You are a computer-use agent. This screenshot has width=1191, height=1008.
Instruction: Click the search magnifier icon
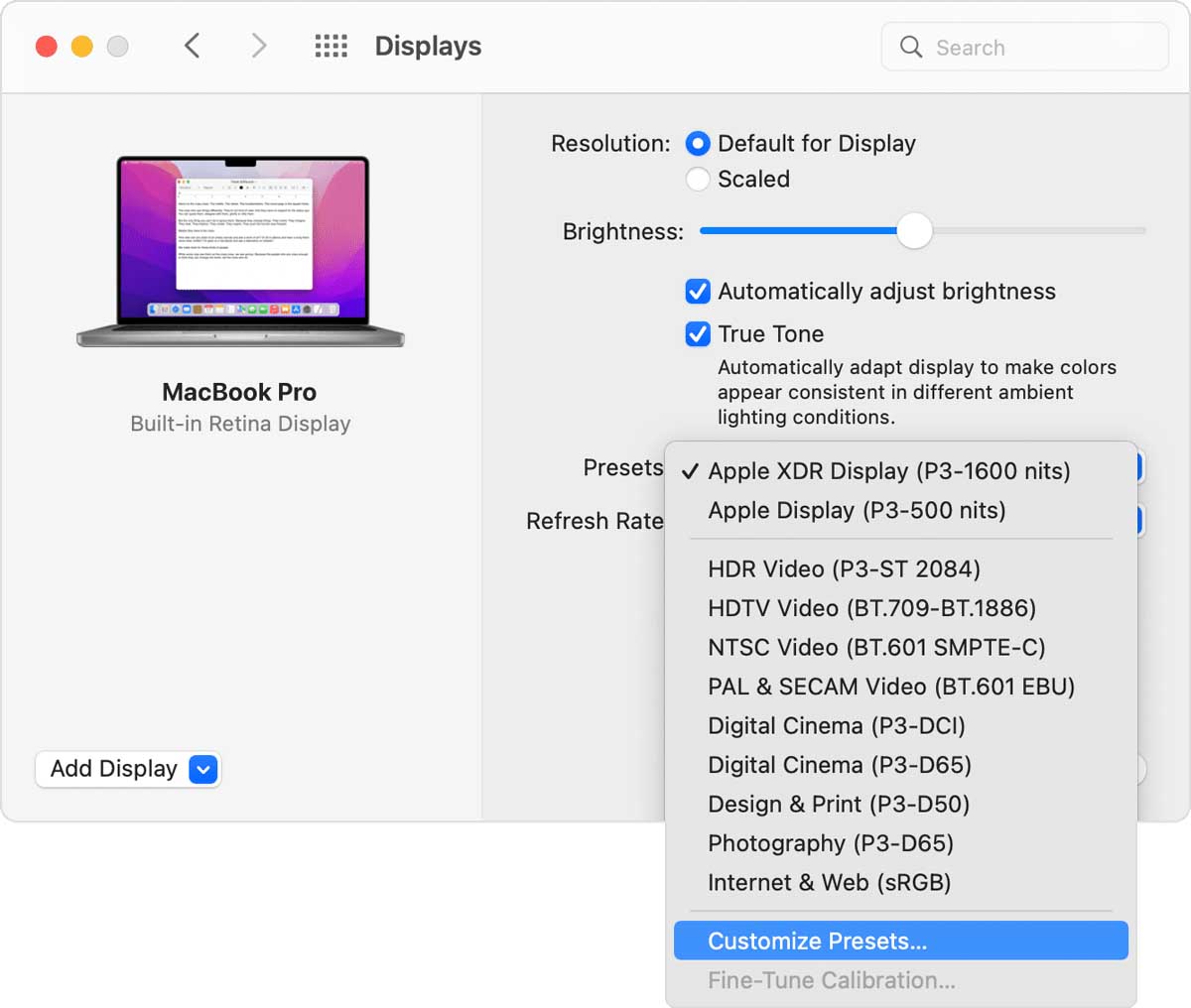911,47
